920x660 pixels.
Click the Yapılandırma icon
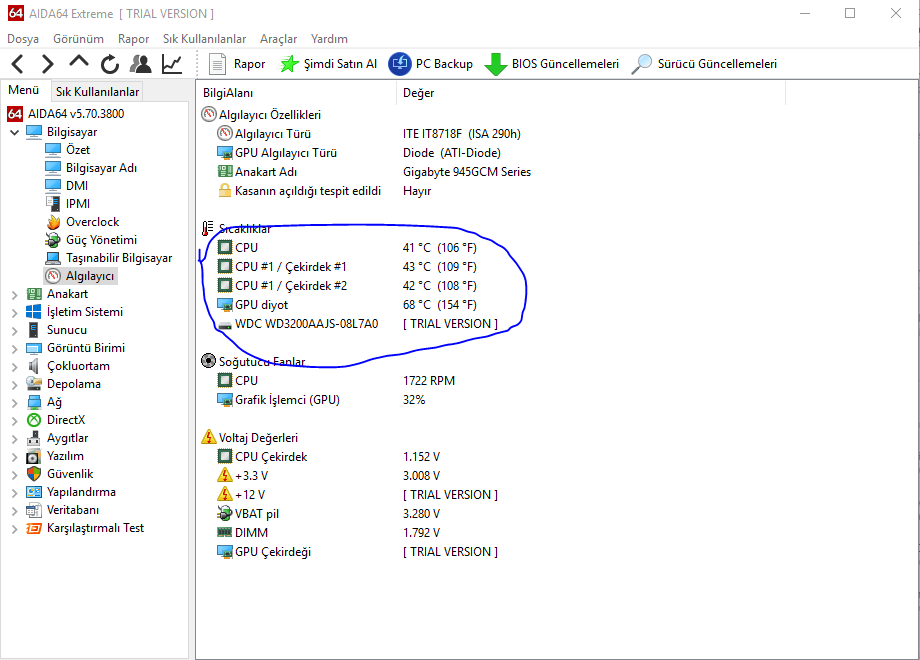(x=34, y=493)
